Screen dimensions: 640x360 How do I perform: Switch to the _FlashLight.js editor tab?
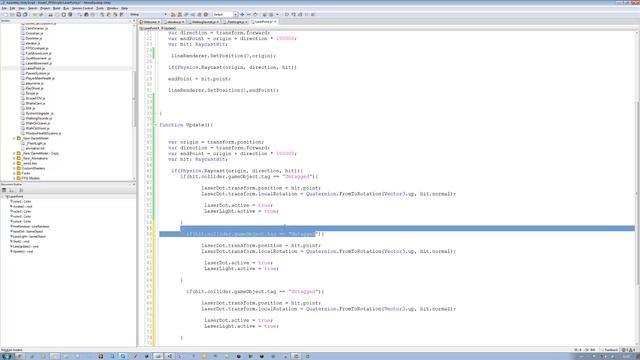pyautogui.click(x=236, y=22)
